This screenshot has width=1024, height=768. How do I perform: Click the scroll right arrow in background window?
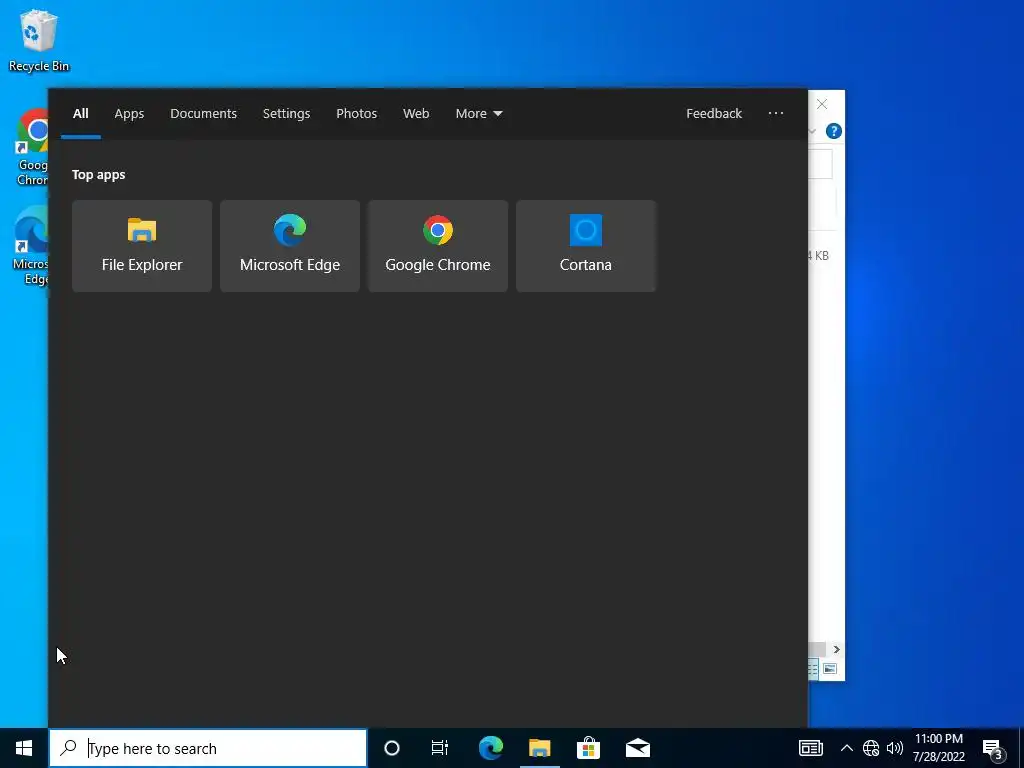click(x=837, y=649)
